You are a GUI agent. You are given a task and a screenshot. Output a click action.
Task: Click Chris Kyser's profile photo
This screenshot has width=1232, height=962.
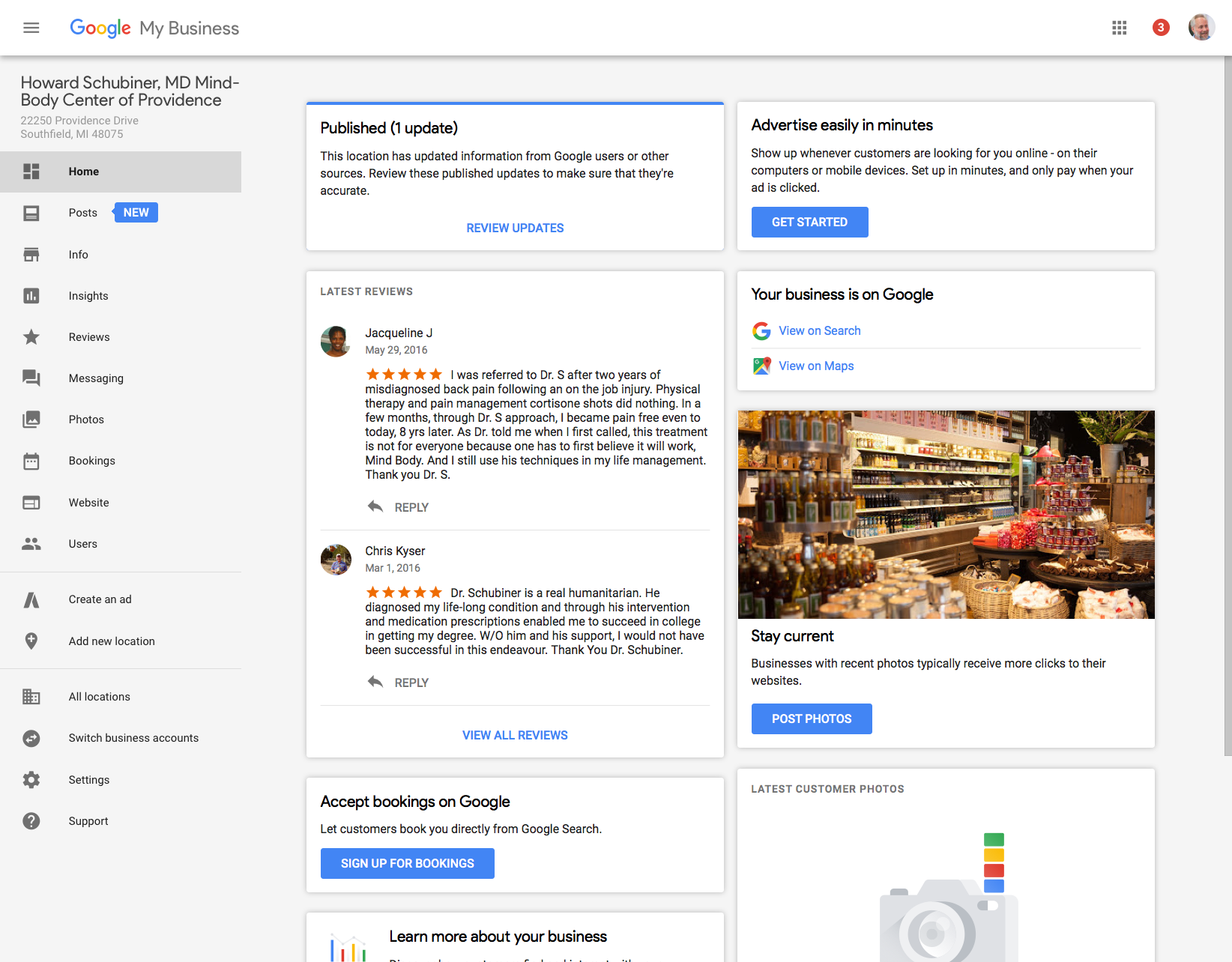tap(336, 560)
